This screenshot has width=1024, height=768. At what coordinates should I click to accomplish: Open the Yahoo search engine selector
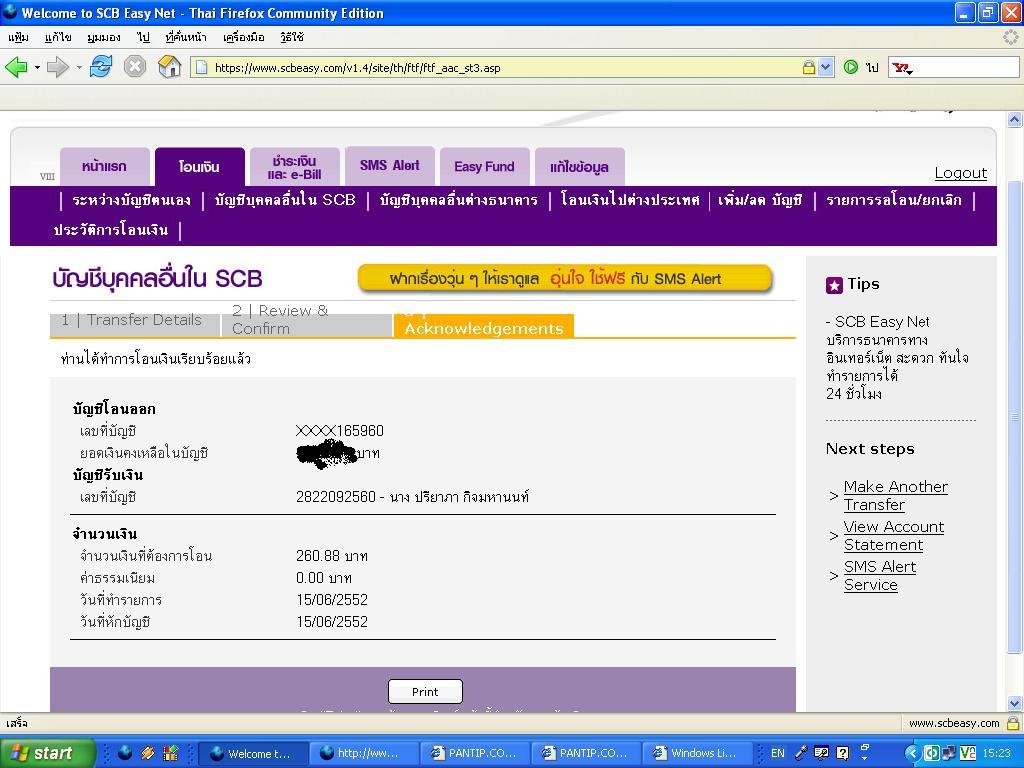[903, 68]
